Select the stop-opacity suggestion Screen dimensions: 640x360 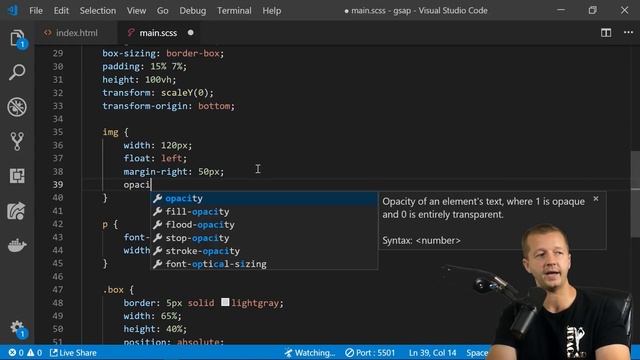[x=264, y=238]
